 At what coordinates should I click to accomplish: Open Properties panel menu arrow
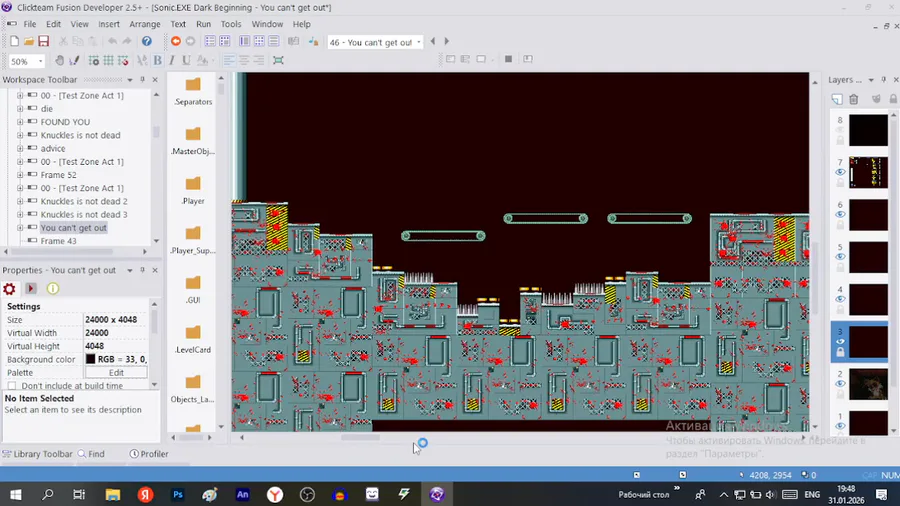click(130, 270)
